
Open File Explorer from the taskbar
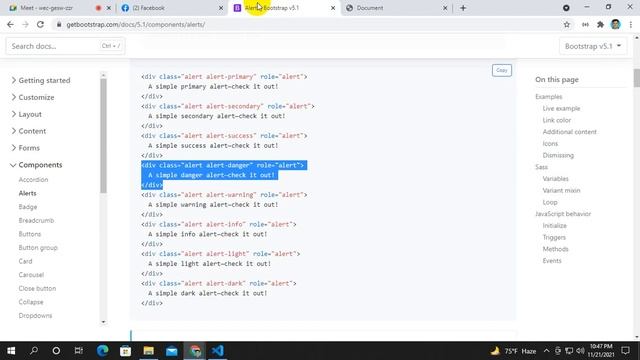point(149,351)
